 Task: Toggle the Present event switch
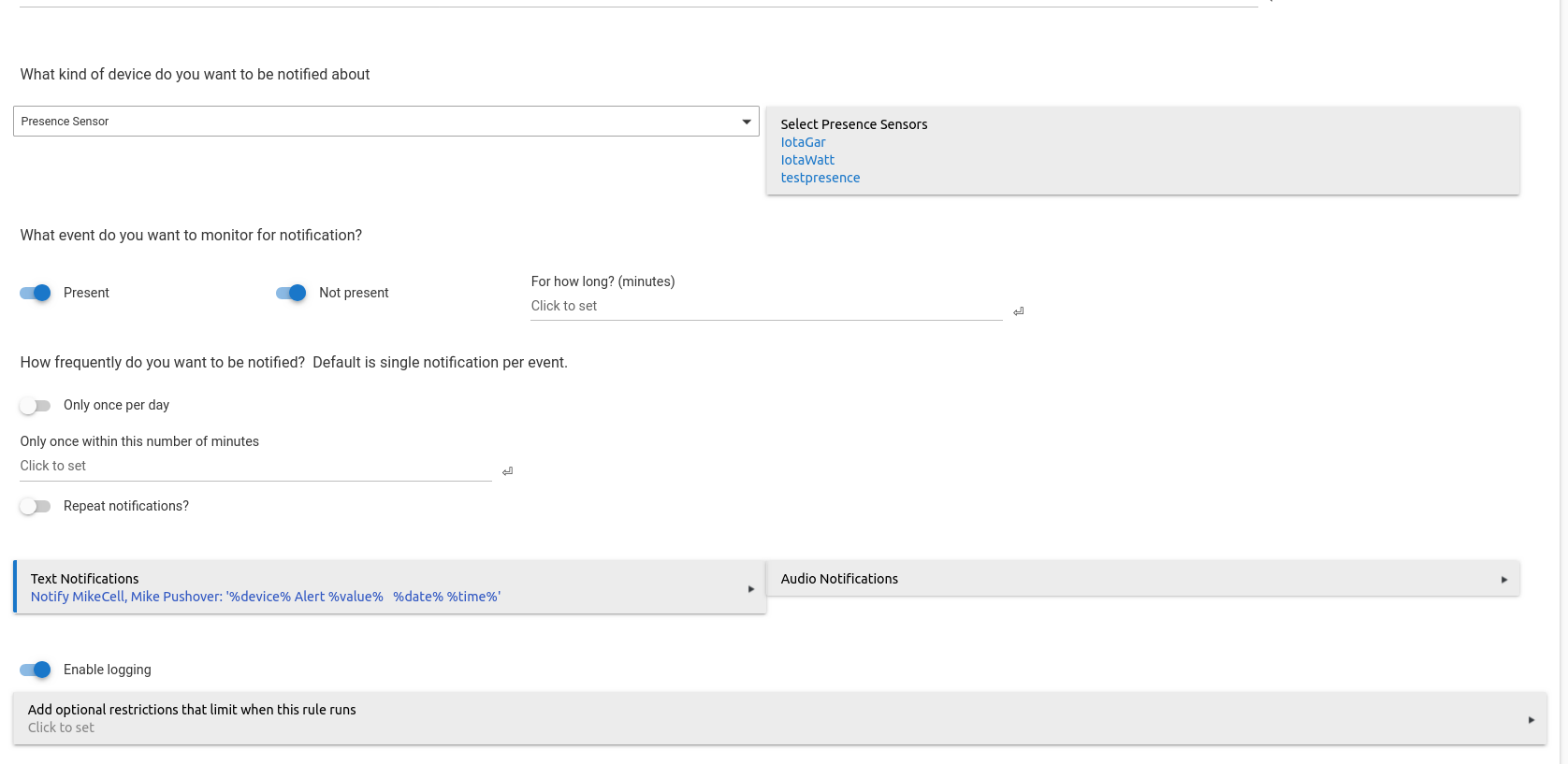click(x=36, y=293)
